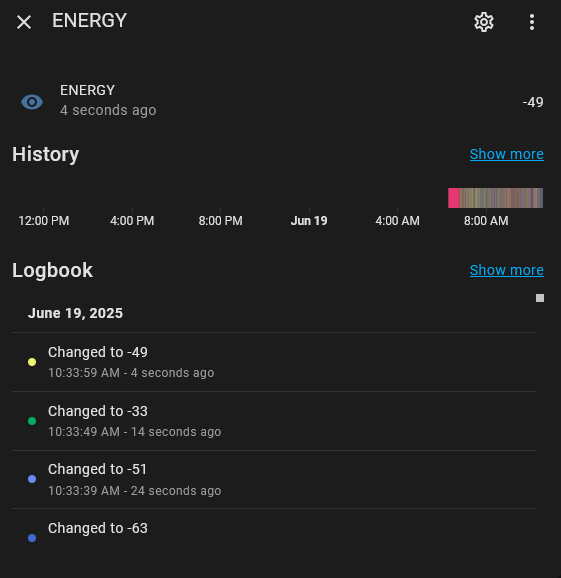The image size is (561, 578).
Task: Close the ENERGY dialog with the X icon
Action: coord(24,22)
